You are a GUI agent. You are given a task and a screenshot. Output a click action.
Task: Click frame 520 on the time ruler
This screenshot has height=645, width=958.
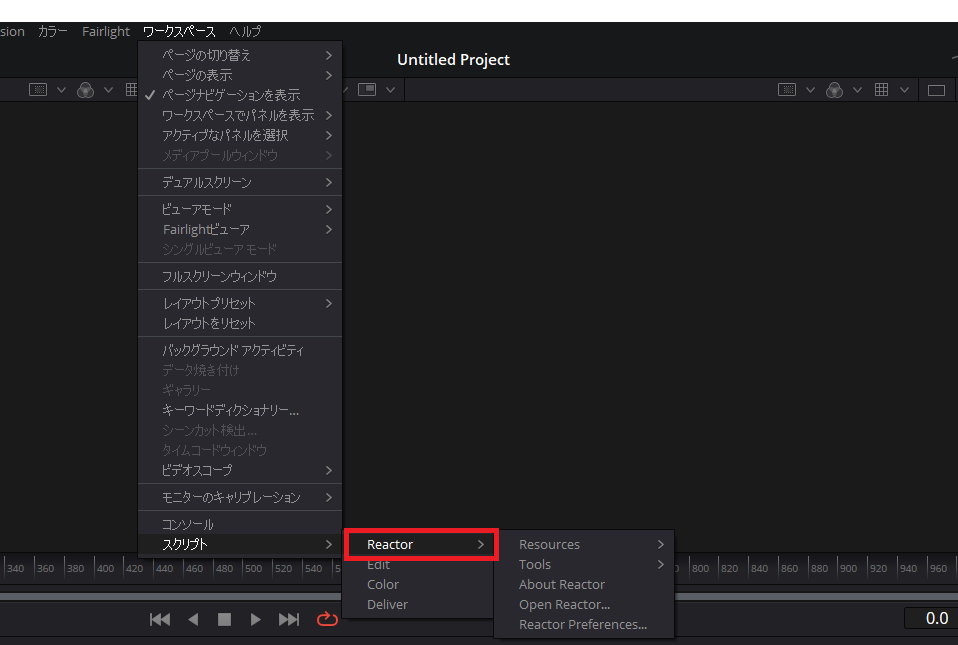coord(283,569)
